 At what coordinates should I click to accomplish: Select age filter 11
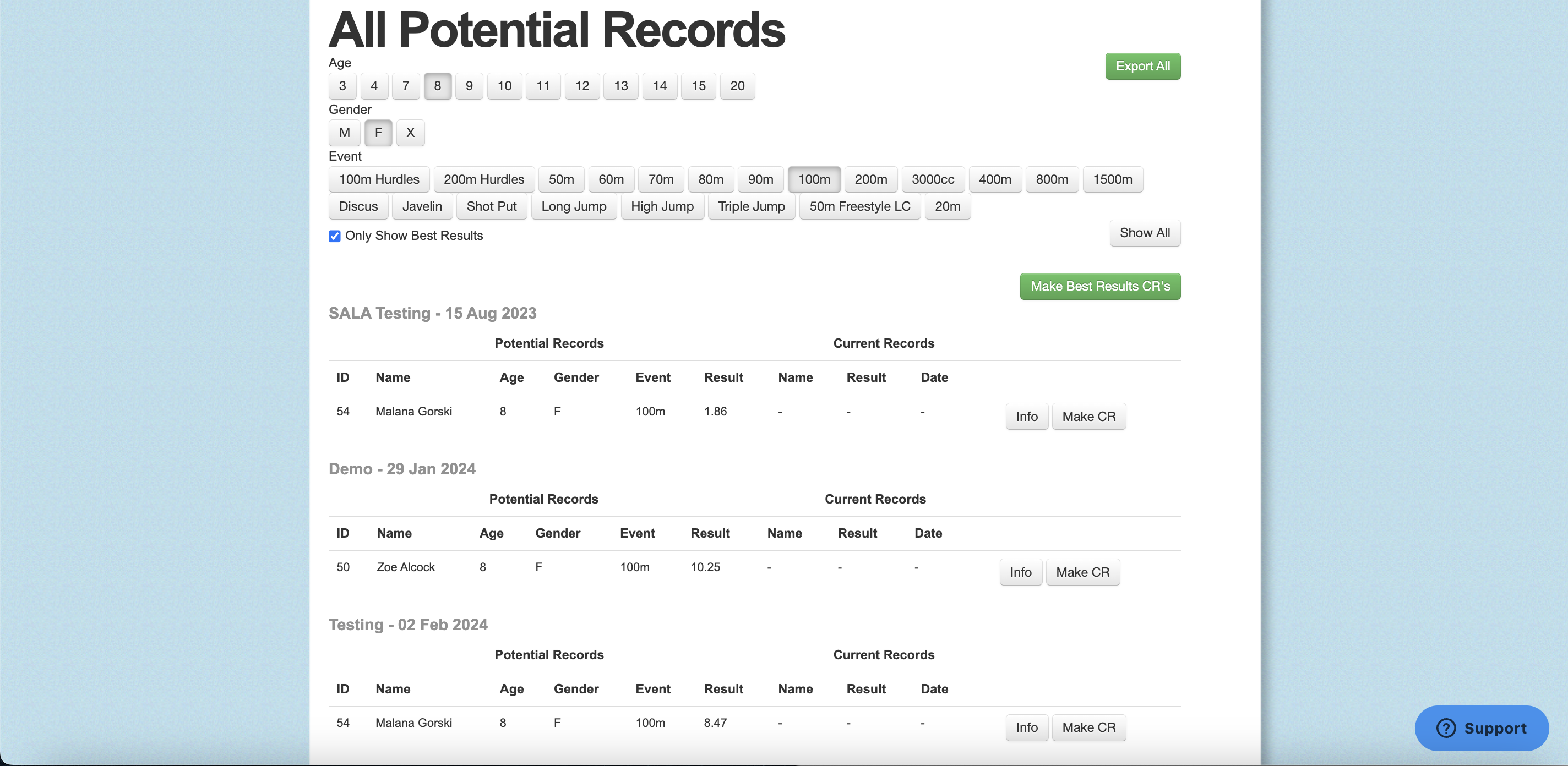(x=543, y=86)
